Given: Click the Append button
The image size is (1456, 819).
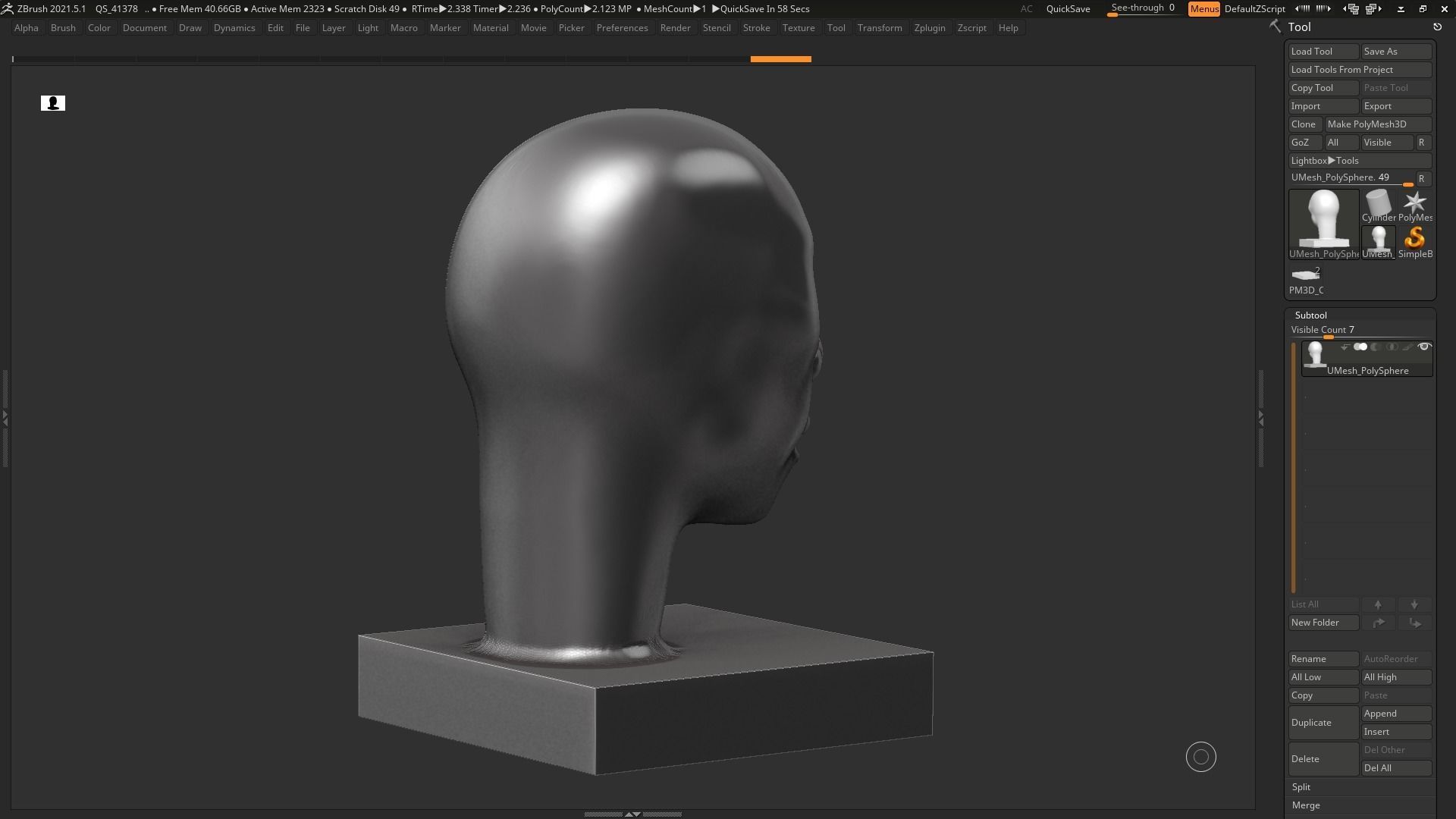Looking at the screenshot, I should click(1397, 714).
